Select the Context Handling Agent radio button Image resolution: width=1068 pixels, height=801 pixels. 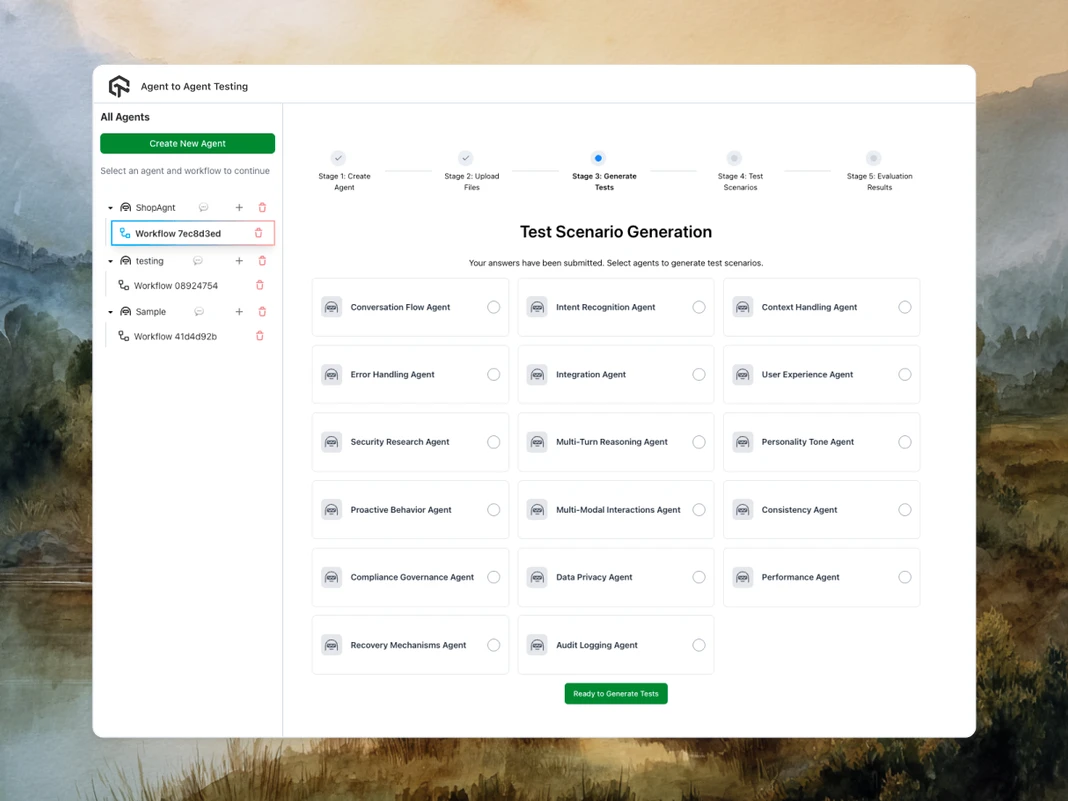coord(905,307)
